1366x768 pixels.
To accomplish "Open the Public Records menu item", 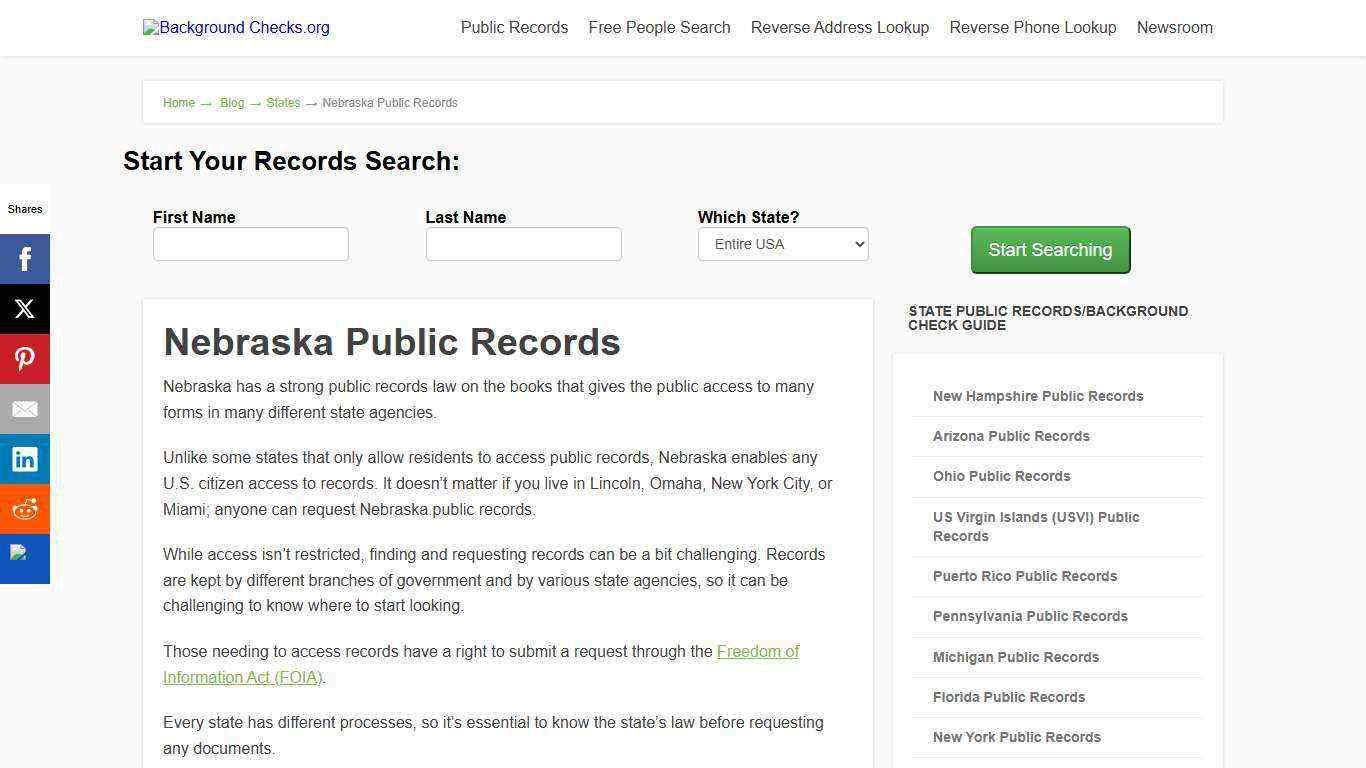I will pyautogui.click(x=514, y=27).
